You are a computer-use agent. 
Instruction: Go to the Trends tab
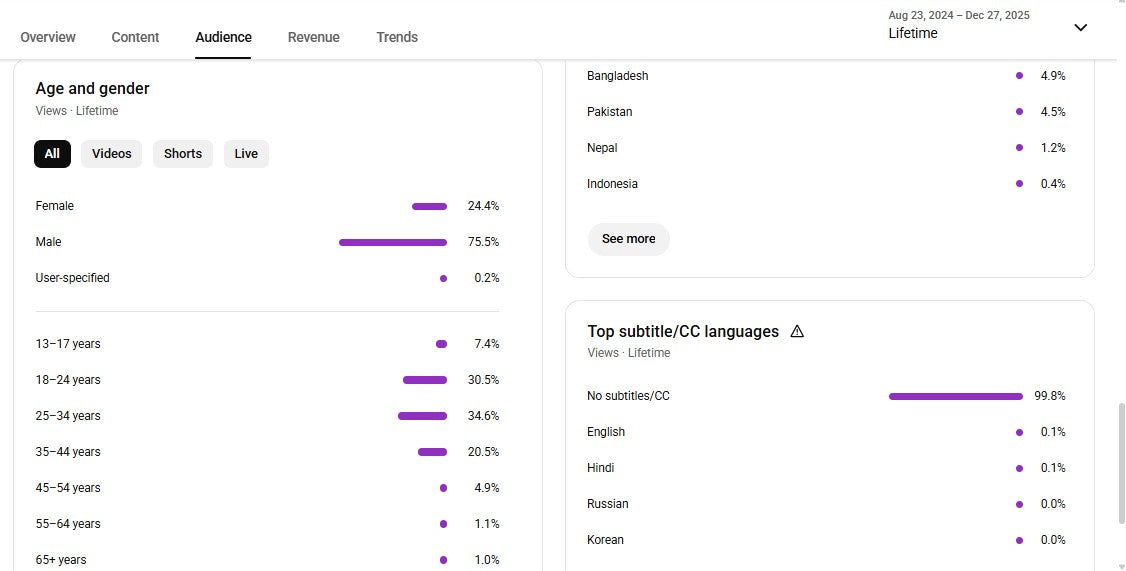(397, 37)
